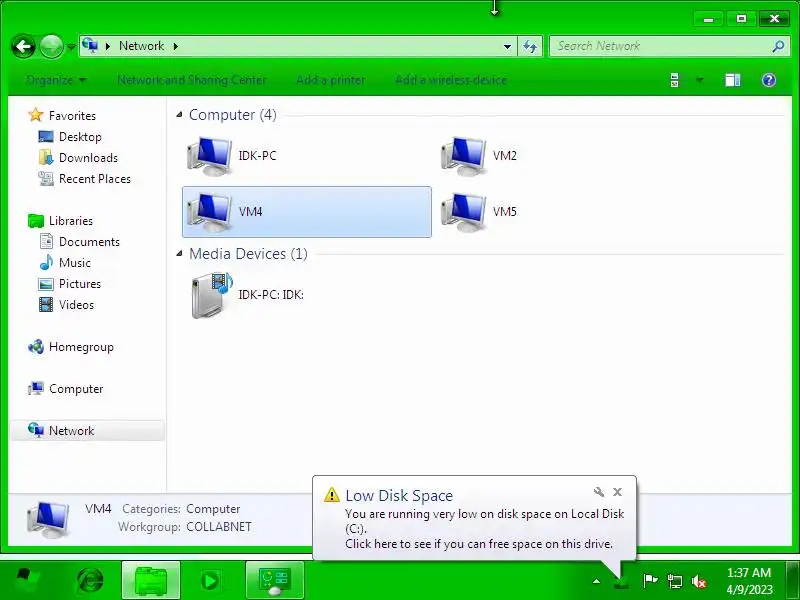This screenshot has height=600, width=800.
Task: Collapse the Media Devices (1) group
Action: (179, 254)
